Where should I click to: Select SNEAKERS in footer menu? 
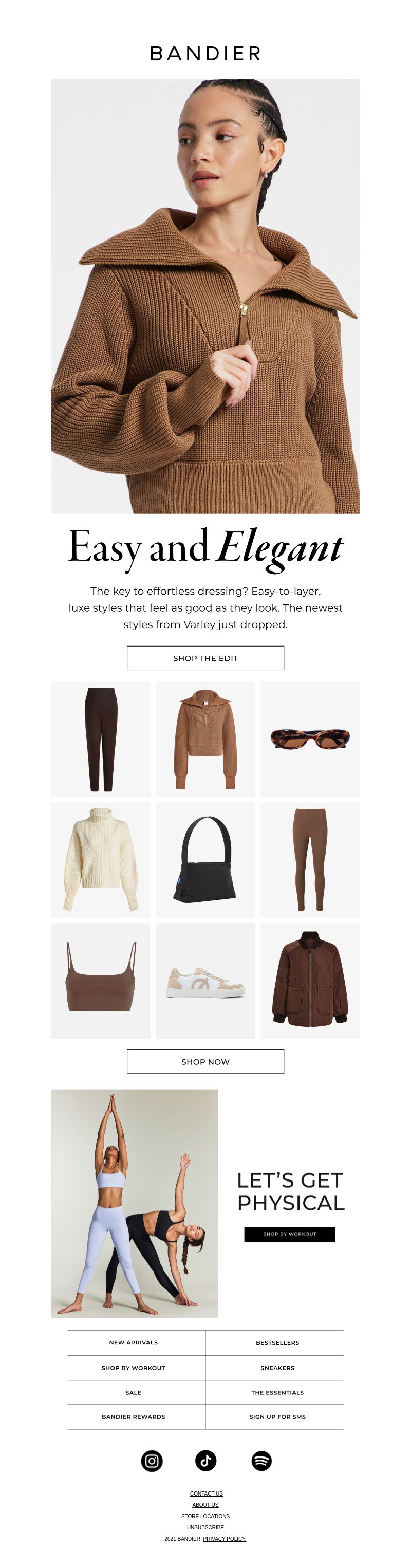click(x=277, y=1368)
